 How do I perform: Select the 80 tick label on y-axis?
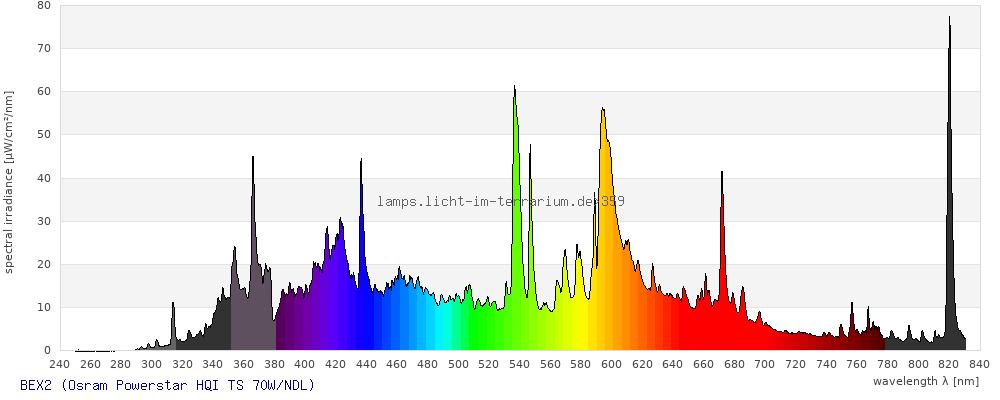click(x=43, y=5)
